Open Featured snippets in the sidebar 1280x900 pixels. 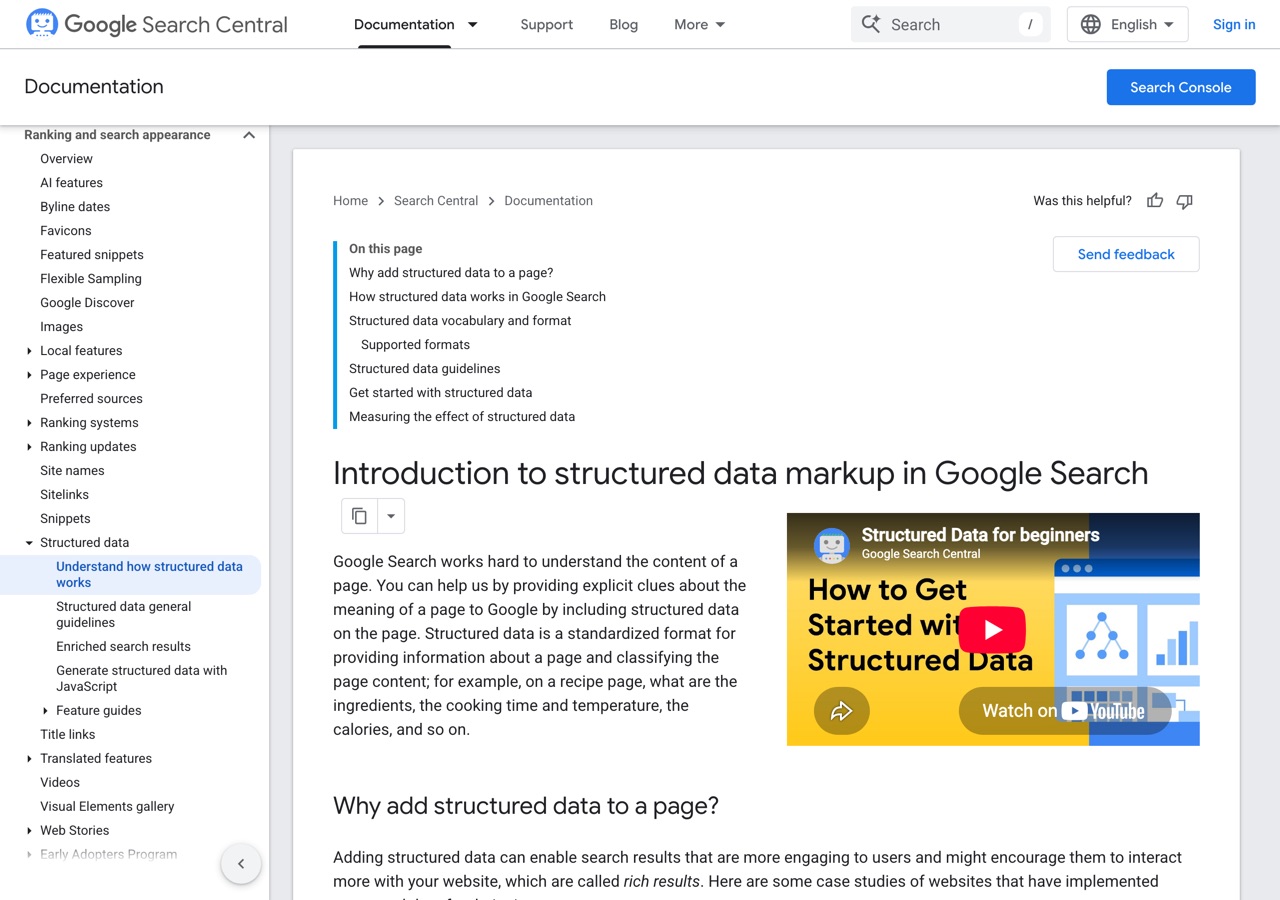(x=92, y=255)
